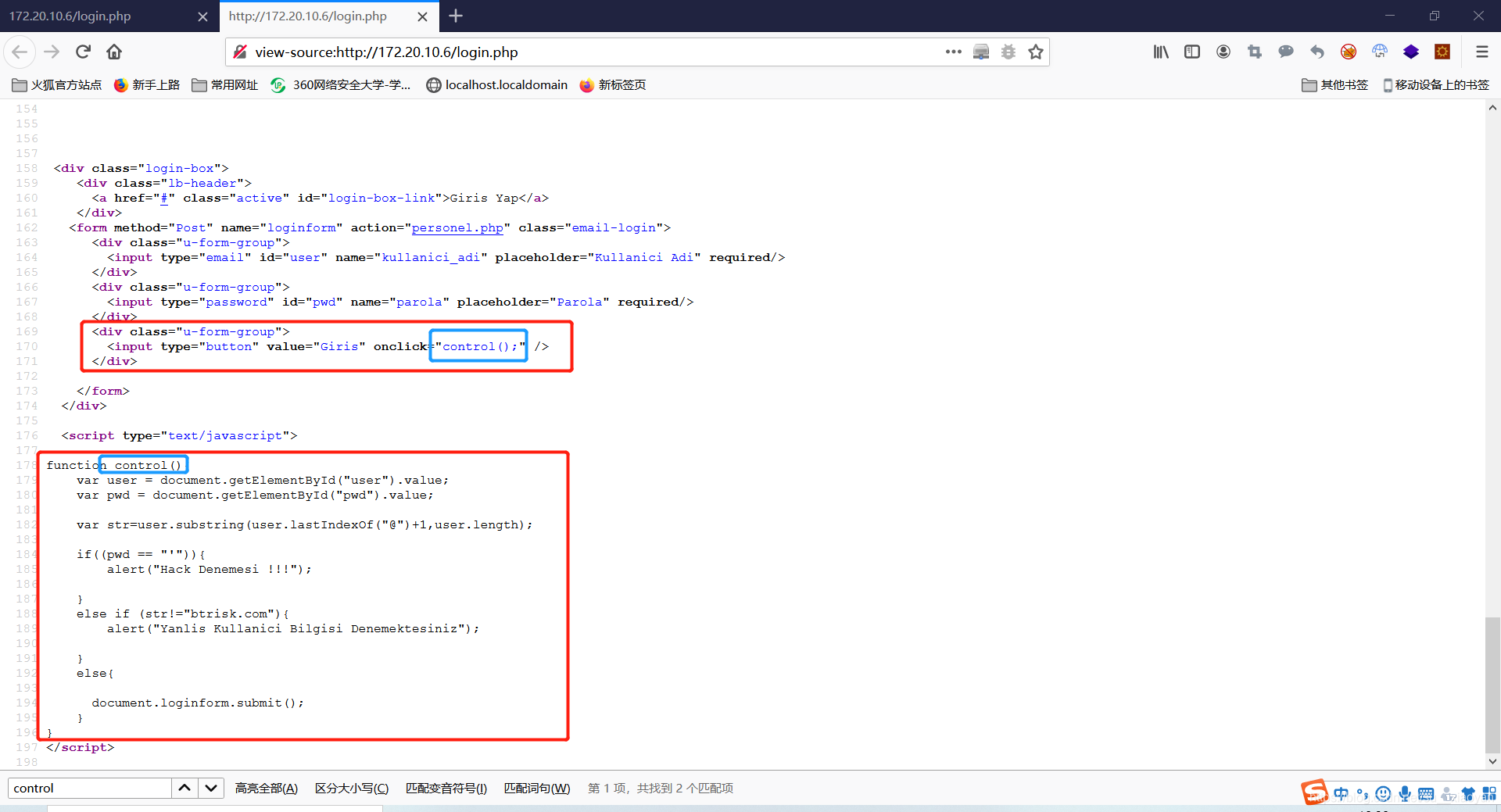Click the scrollbar up arrow
This screenshot has height=812, width=1501.
click(1492, 108)
